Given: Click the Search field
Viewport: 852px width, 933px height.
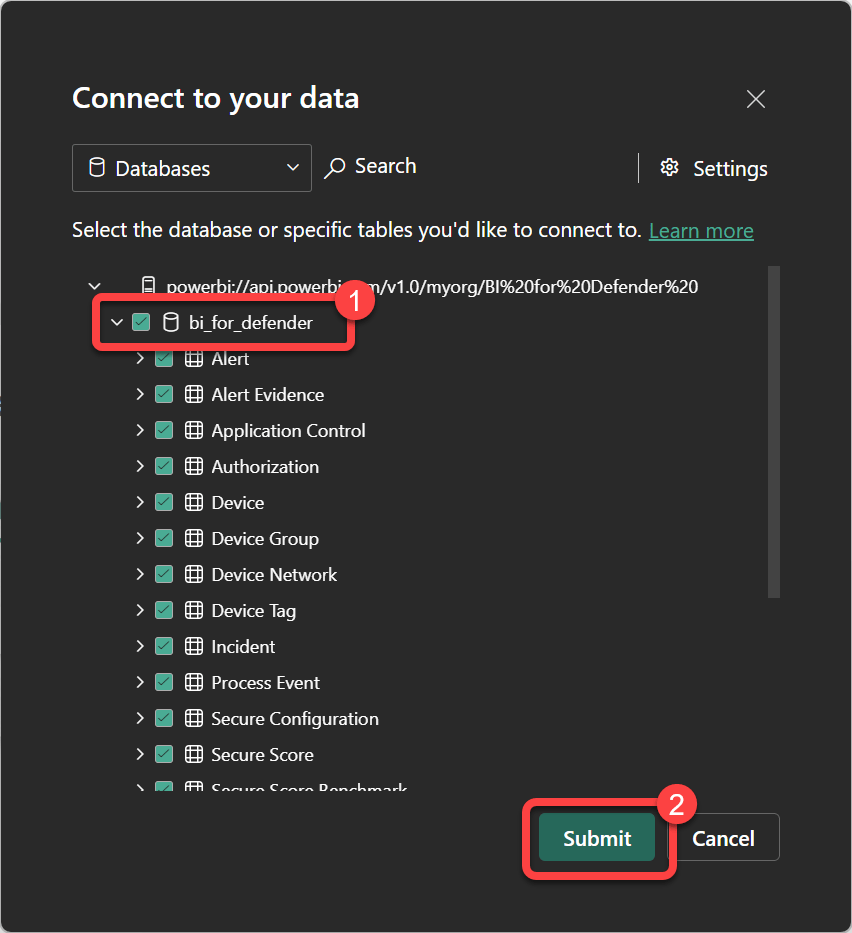Looking at the screenshot, I should pos(385,166).
